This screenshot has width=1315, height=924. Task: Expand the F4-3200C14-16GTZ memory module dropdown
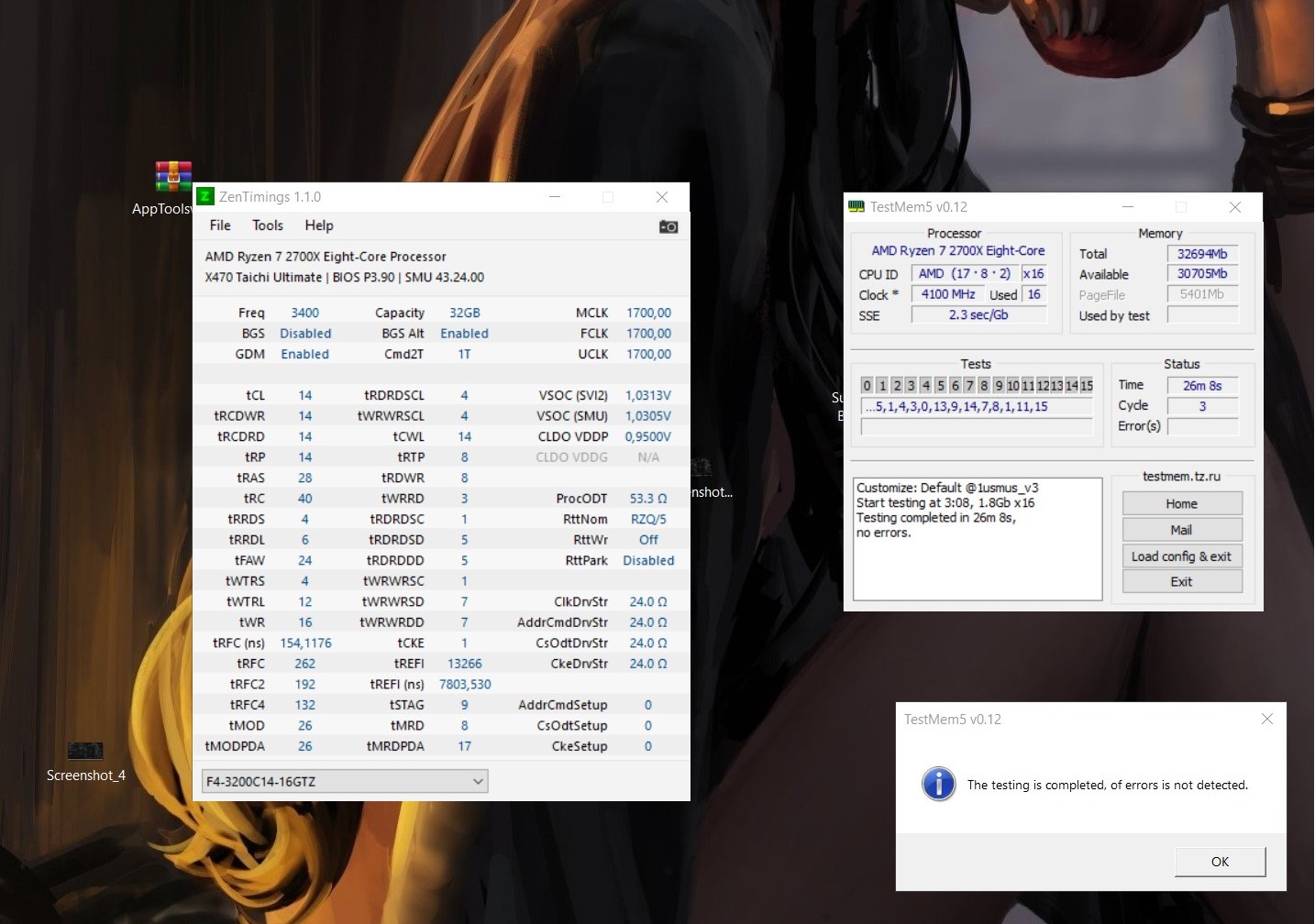point(345,782)
